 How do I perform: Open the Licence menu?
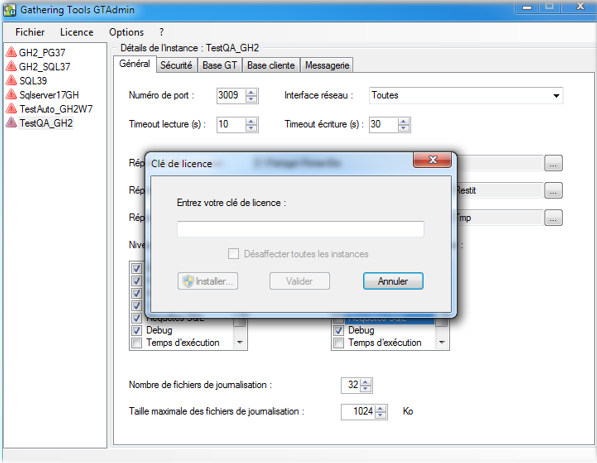point(77,32)
